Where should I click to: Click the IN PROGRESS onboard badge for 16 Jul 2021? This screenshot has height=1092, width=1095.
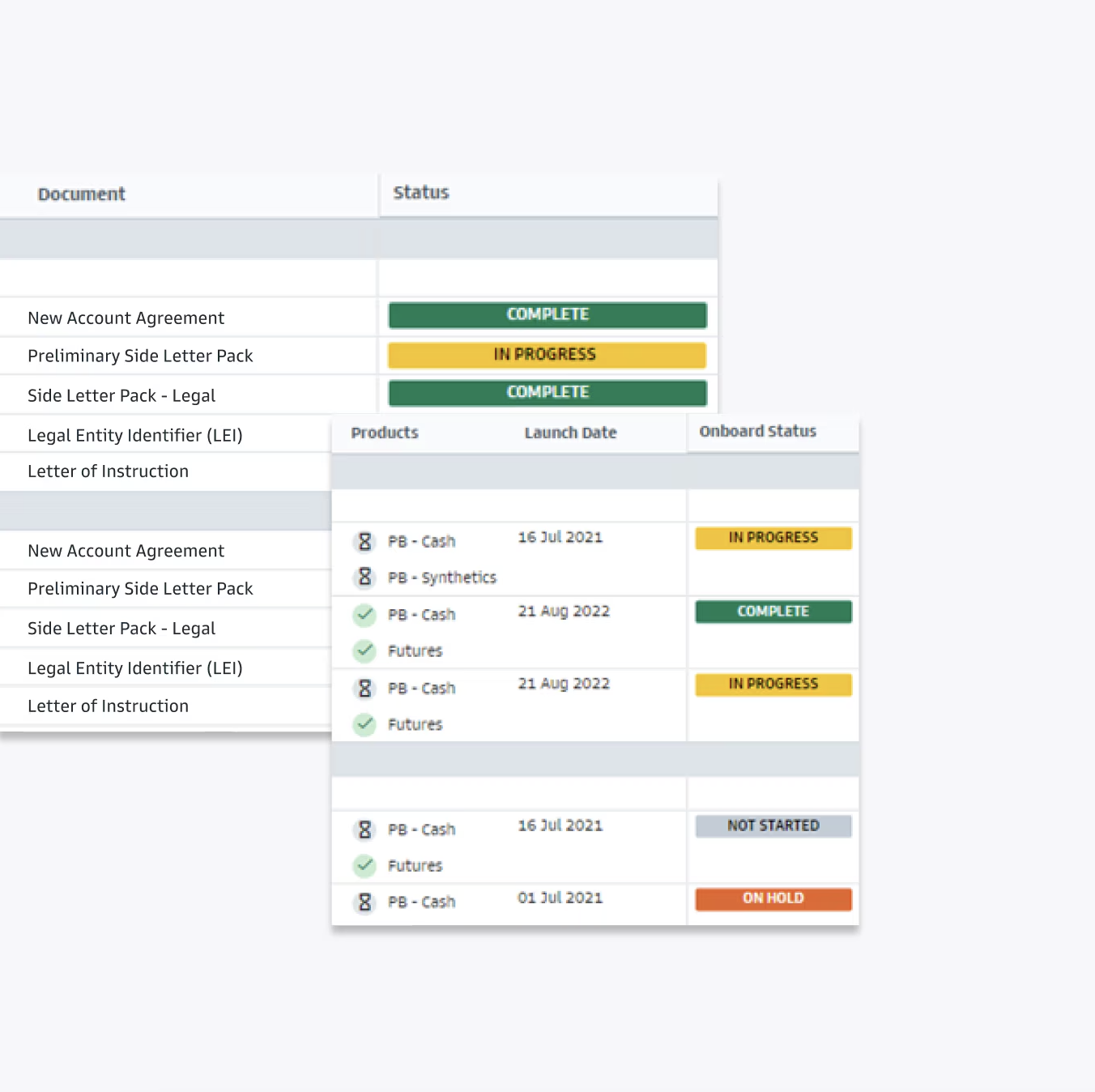pos(773,538)
